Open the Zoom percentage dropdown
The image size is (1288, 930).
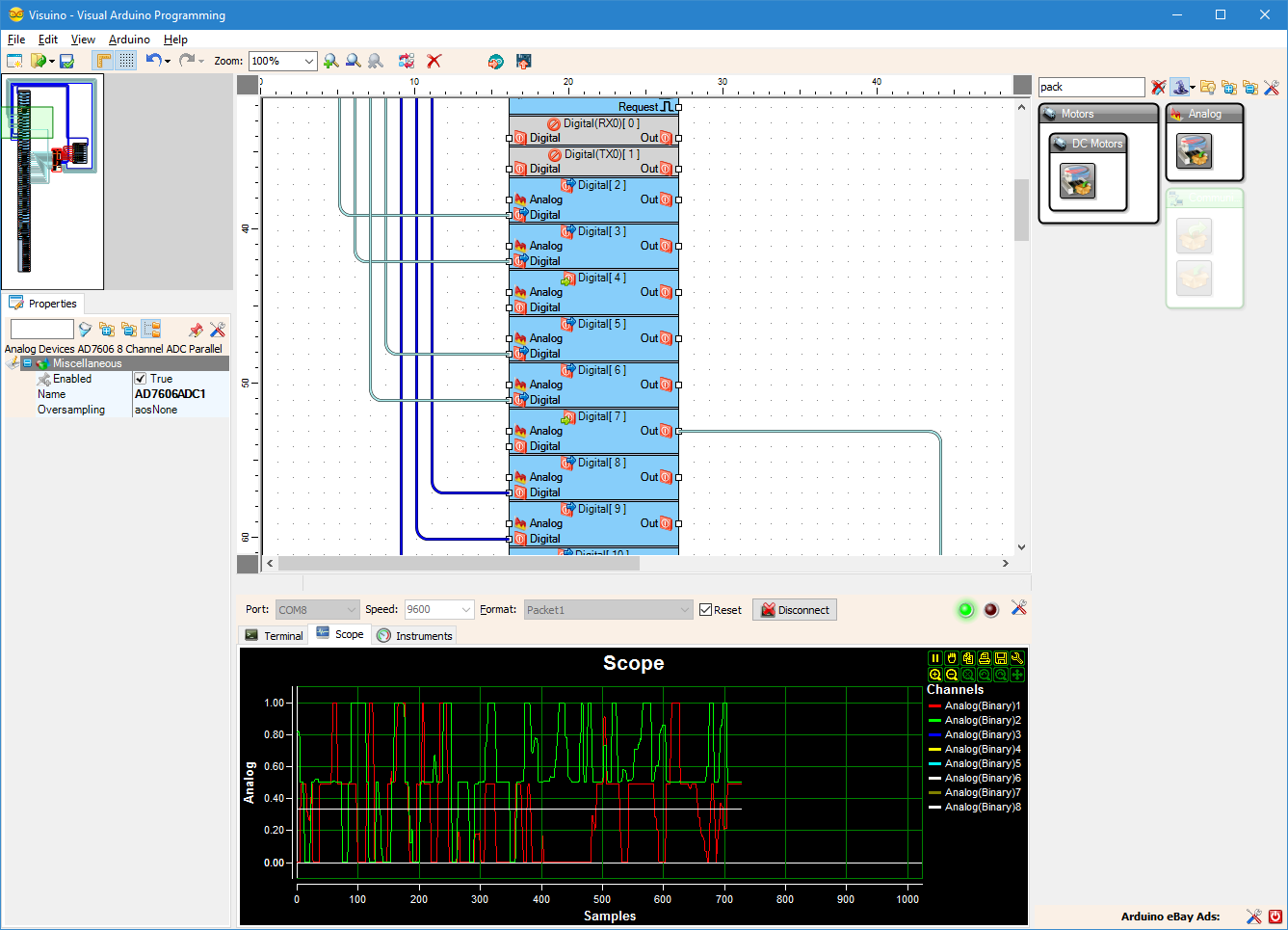[309, 61]
